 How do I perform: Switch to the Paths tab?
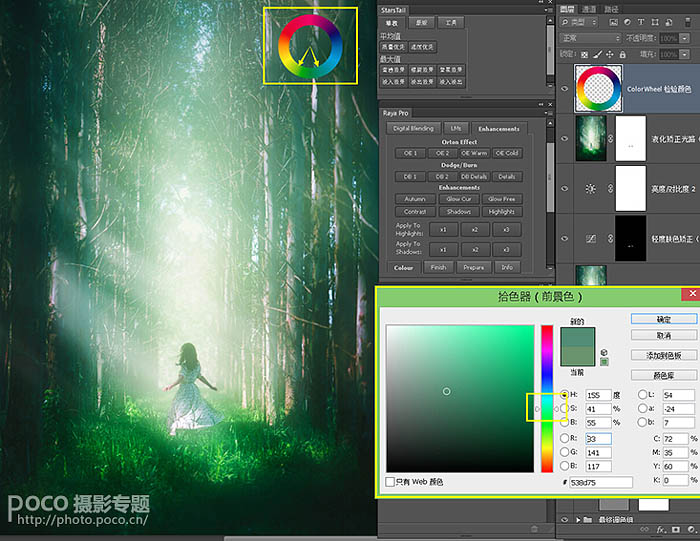click(611, 9)
